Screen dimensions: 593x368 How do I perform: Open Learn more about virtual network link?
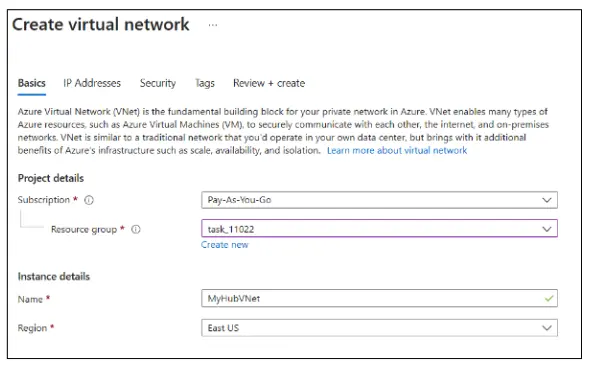397,151
